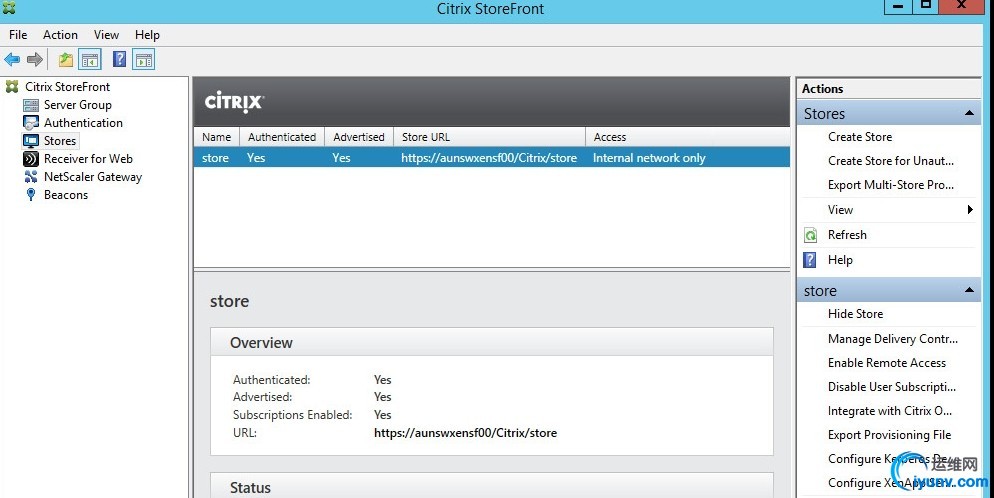Screen dimensions: 994x498
Task: Collapse the Stores actions section
Action: 969,113
